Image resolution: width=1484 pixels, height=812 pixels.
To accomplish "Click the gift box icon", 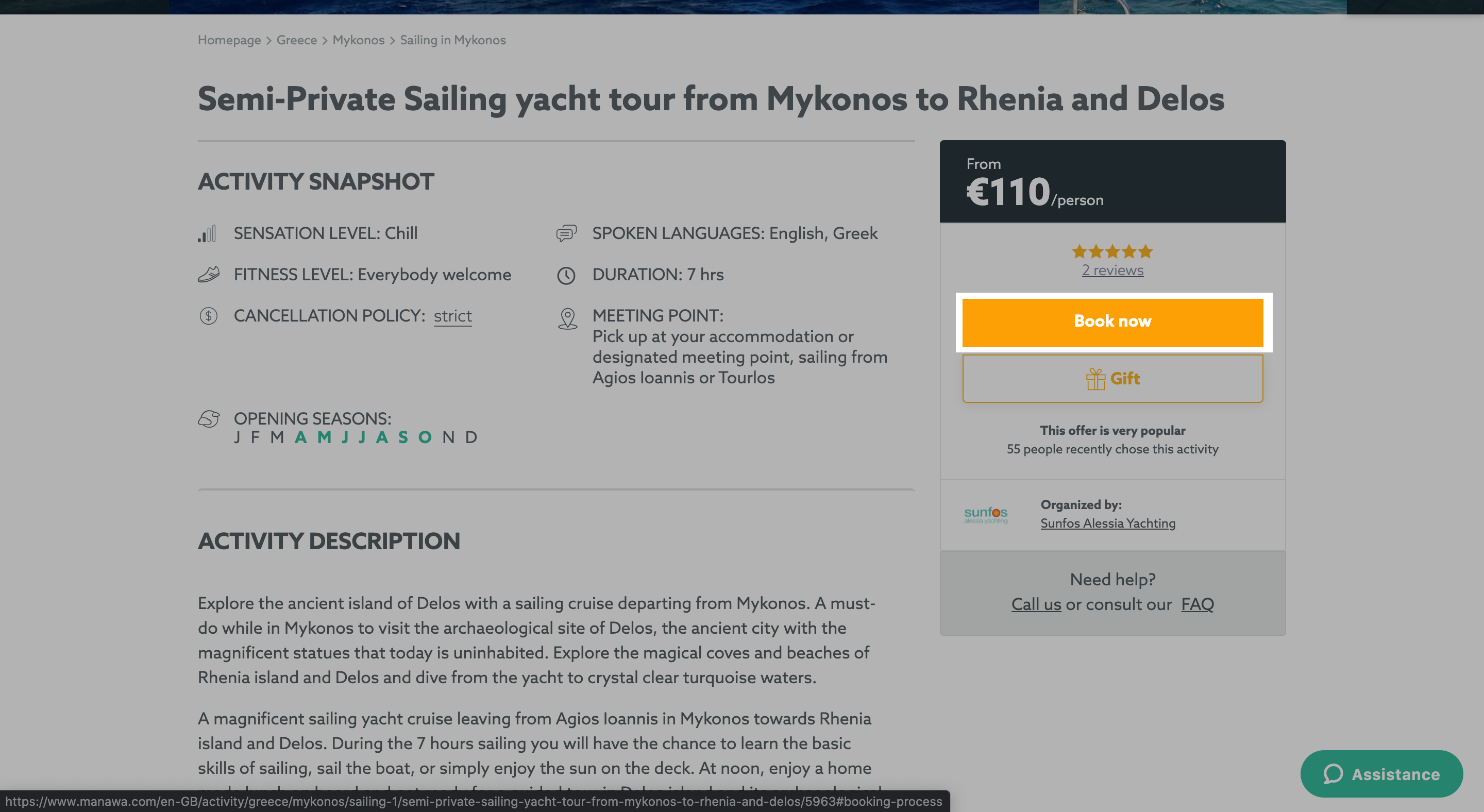I will (x=1095, y=379).
